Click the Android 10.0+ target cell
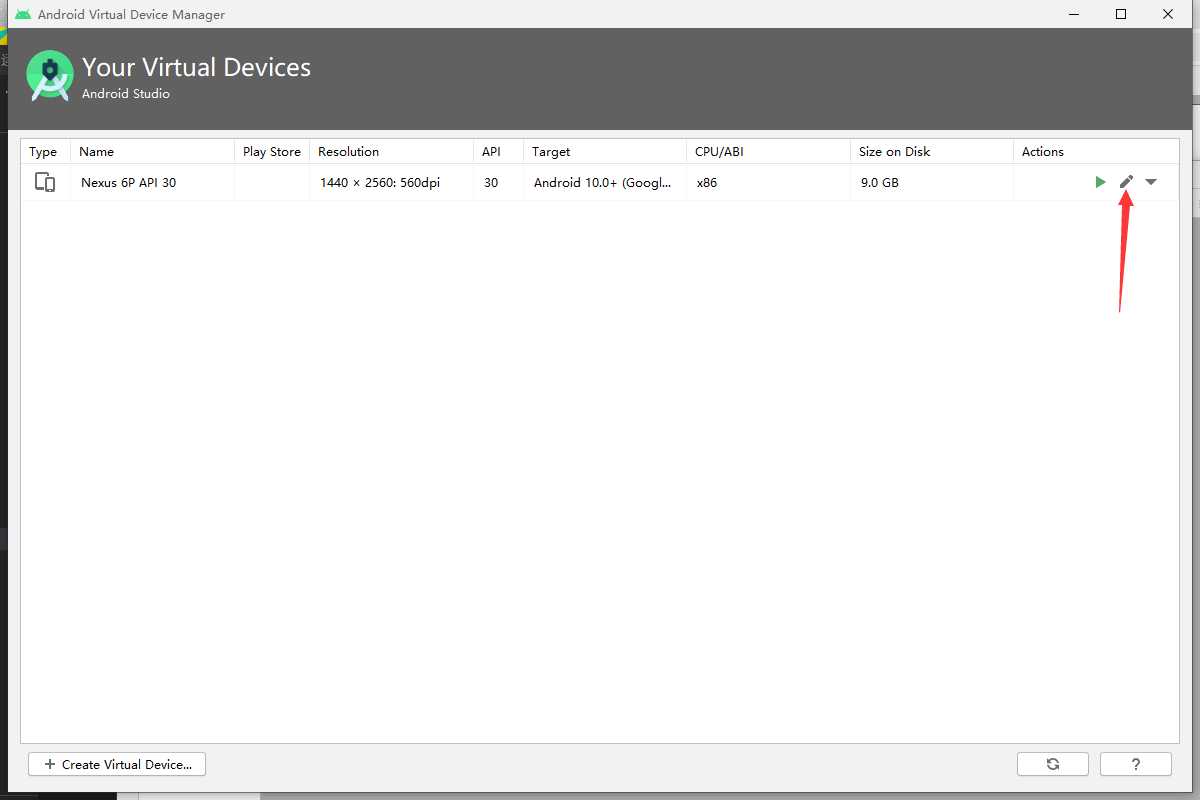 pos(603,183)
